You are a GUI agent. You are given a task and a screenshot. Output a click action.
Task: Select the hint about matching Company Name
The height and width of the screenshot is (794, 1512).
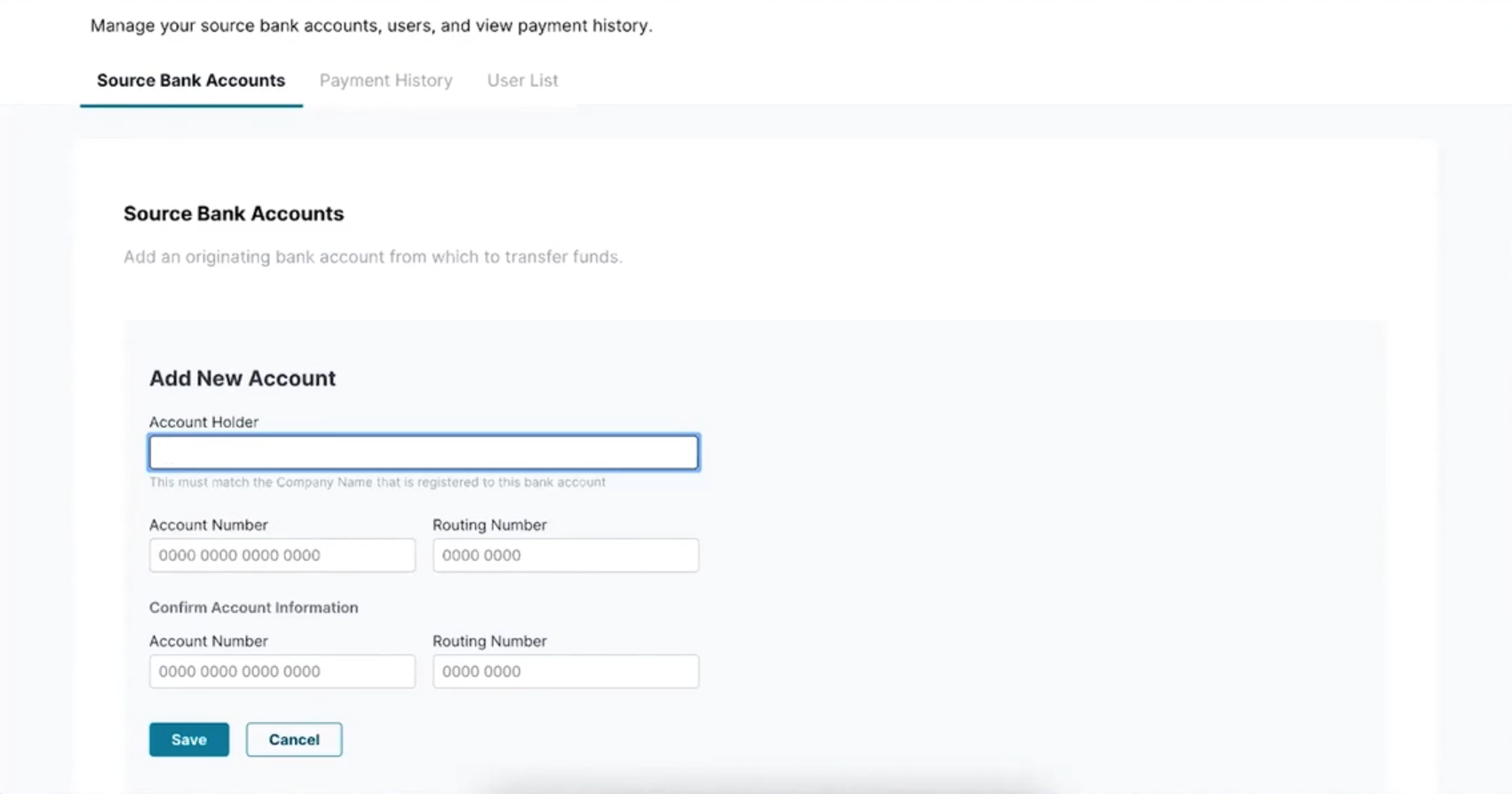[378, 482]
